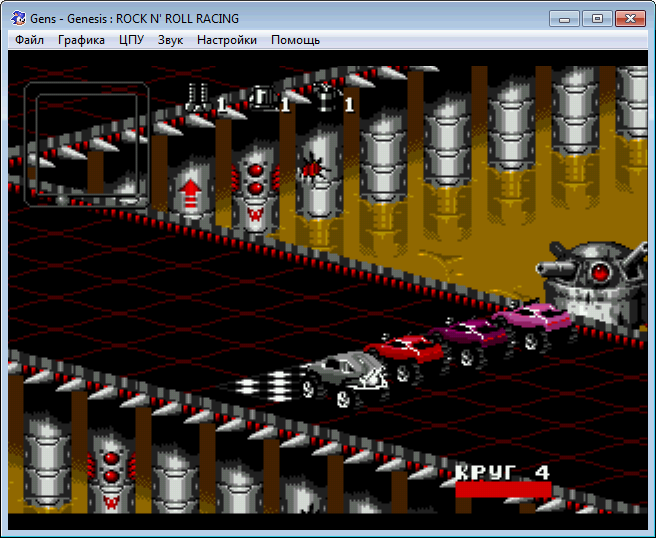Open the ЦПУ menu
The image size is (656, 538).
click(131, 40)
